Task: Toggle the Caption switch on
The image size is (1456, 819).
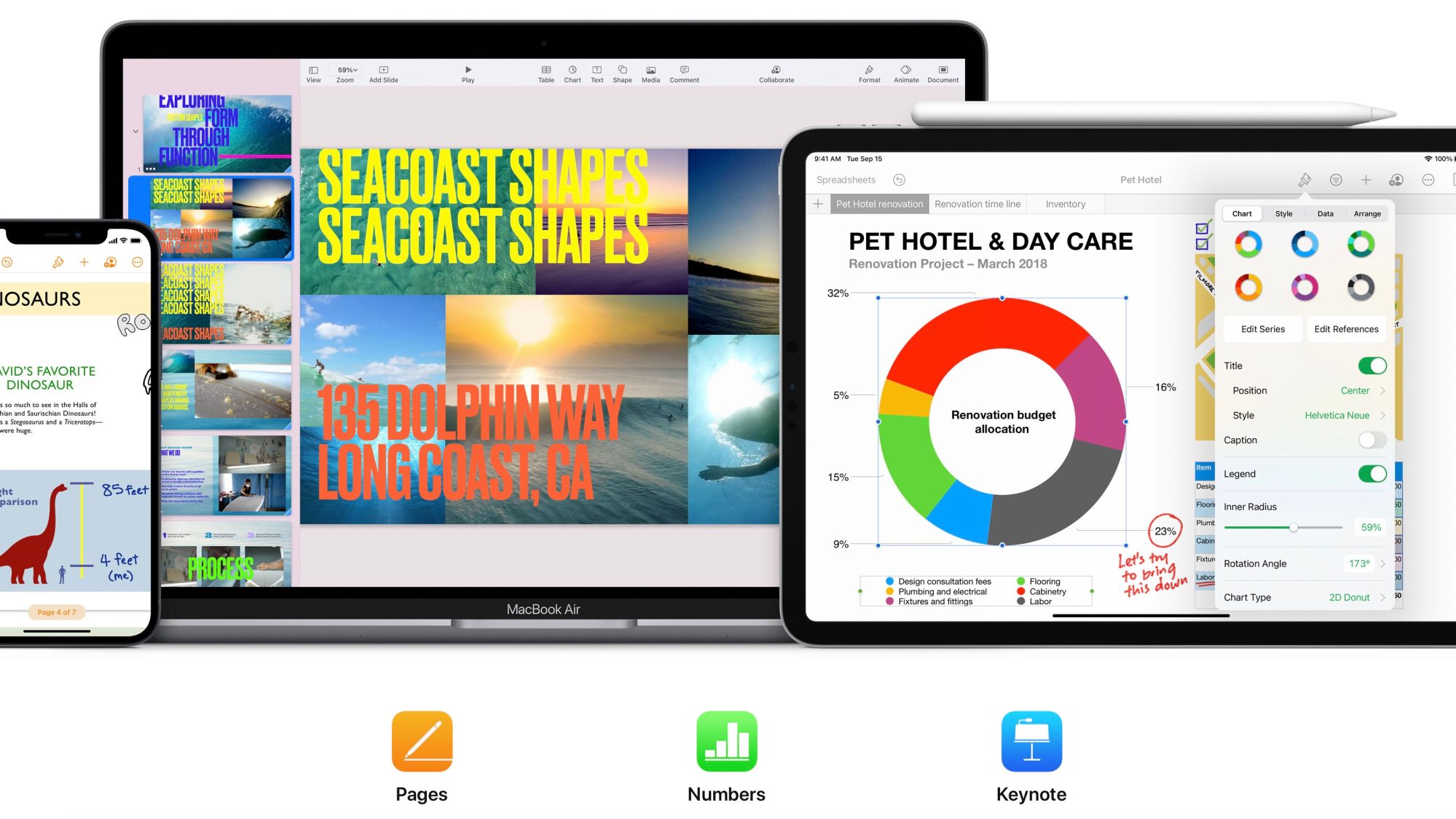Action: 1369,440
